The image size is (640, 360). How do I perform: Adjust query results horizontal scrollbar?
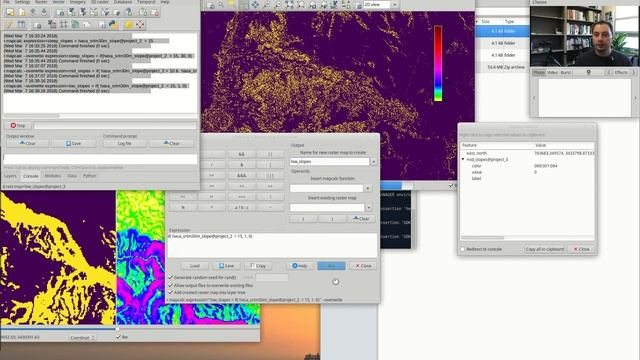tap(483, 238)
